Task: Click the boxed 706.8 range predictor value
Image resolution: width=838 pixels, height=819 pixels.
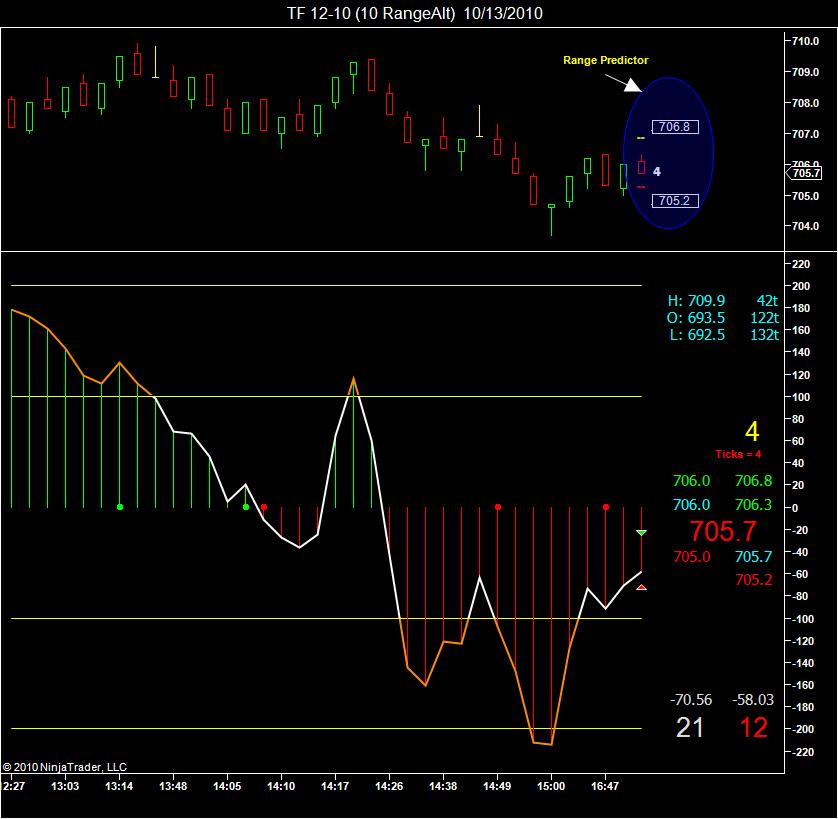Action: [675, 127]
